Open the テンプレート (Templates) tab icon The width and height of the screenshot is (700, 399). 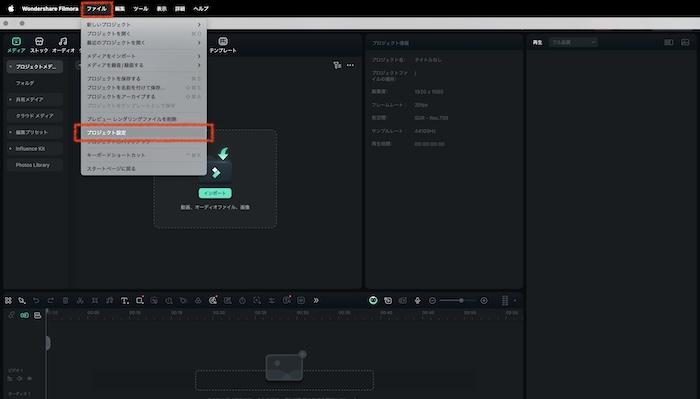tap(223, 42)
